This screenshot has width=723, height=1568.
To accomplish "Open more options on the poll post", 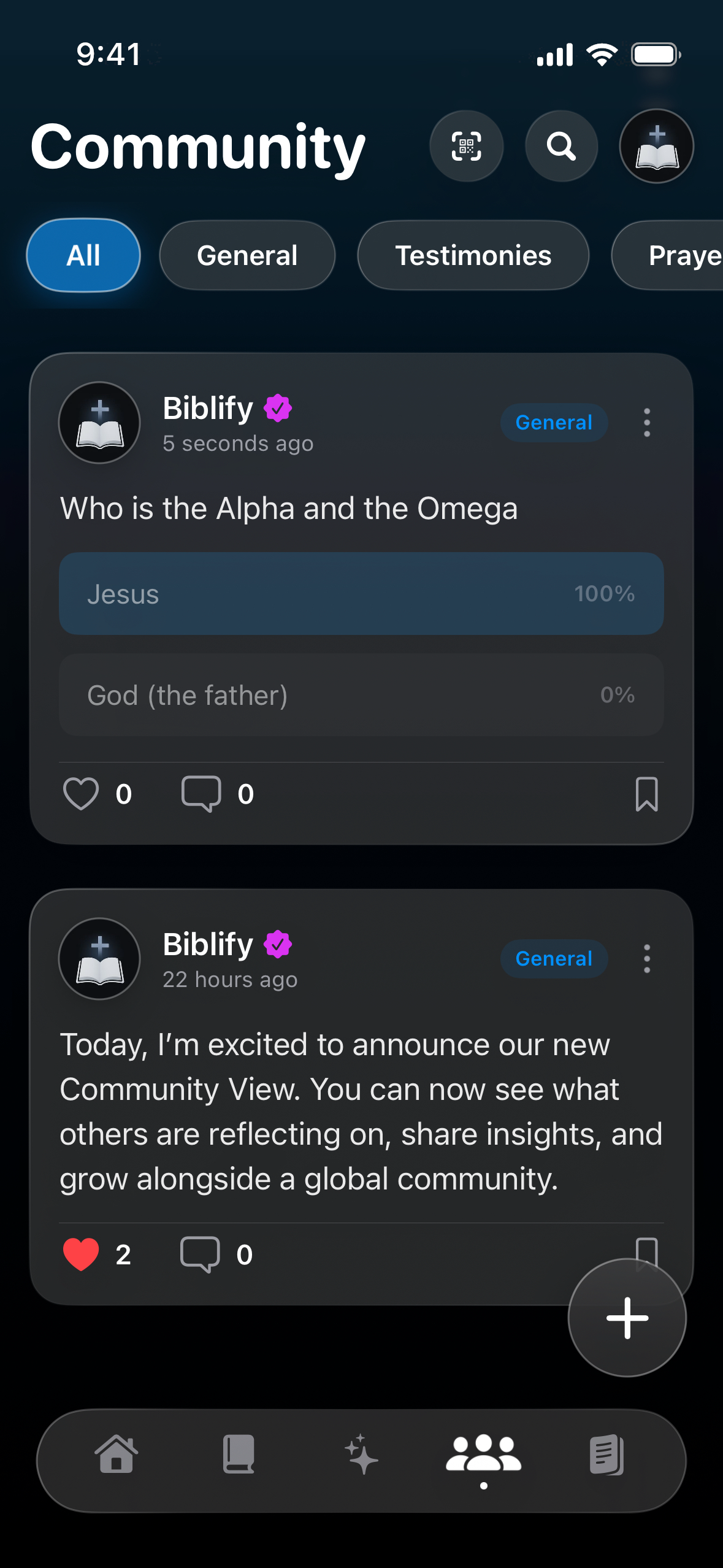I will tap(646, 423).
